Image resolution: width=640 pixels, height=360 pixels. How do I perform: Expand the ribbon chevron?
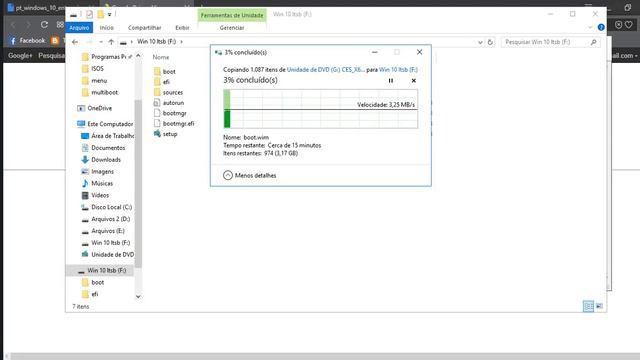[590, 27]
